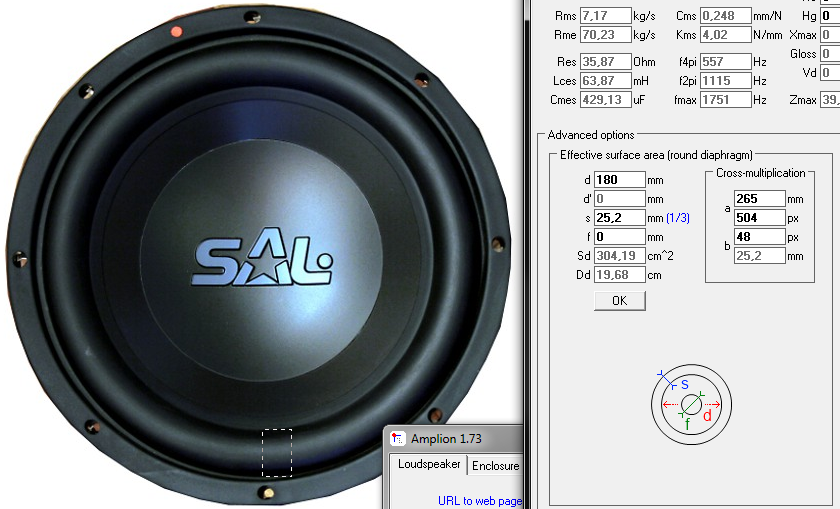Click the cross-multiplication a field showing 265 mm
Image resolution: width=840 pixels, height=509 pixels.
760,199
